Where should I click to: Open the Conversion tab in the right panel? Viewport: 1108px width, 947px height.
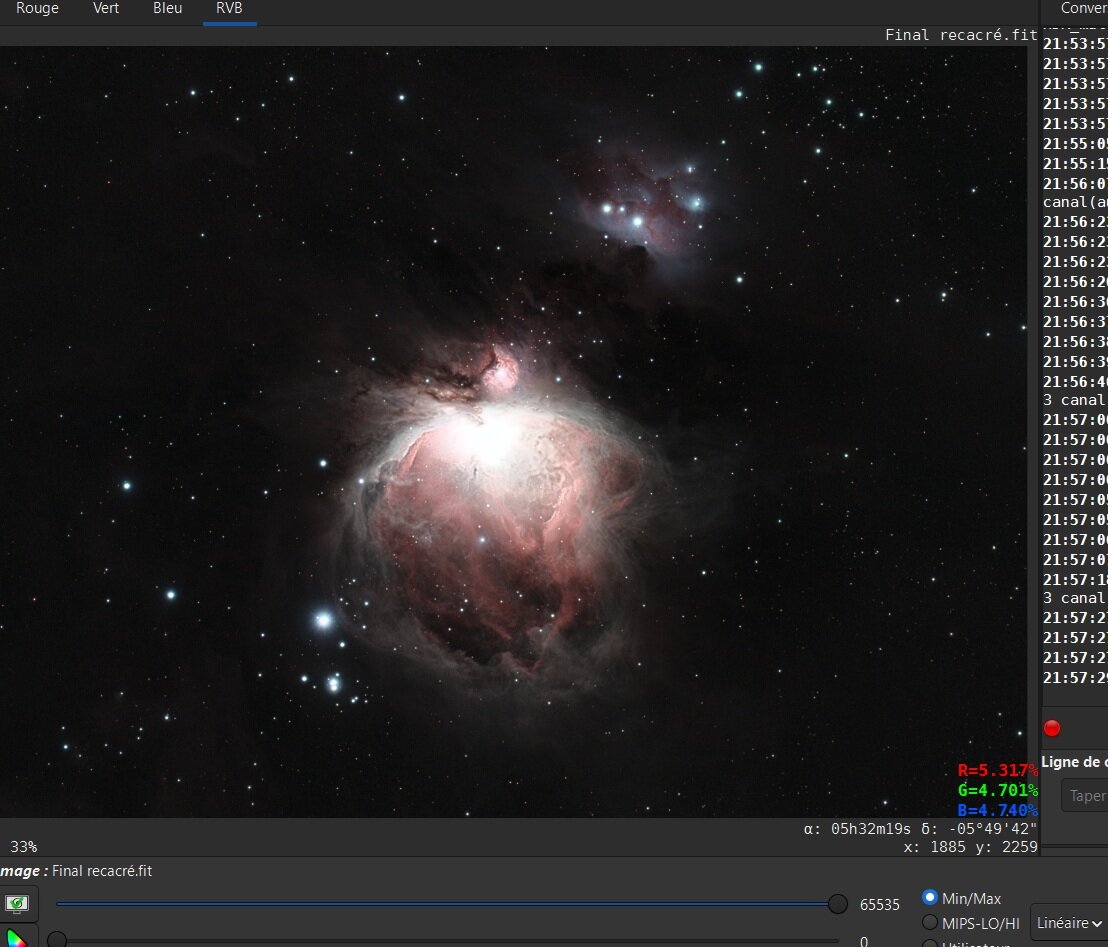tap(1084, 8)
